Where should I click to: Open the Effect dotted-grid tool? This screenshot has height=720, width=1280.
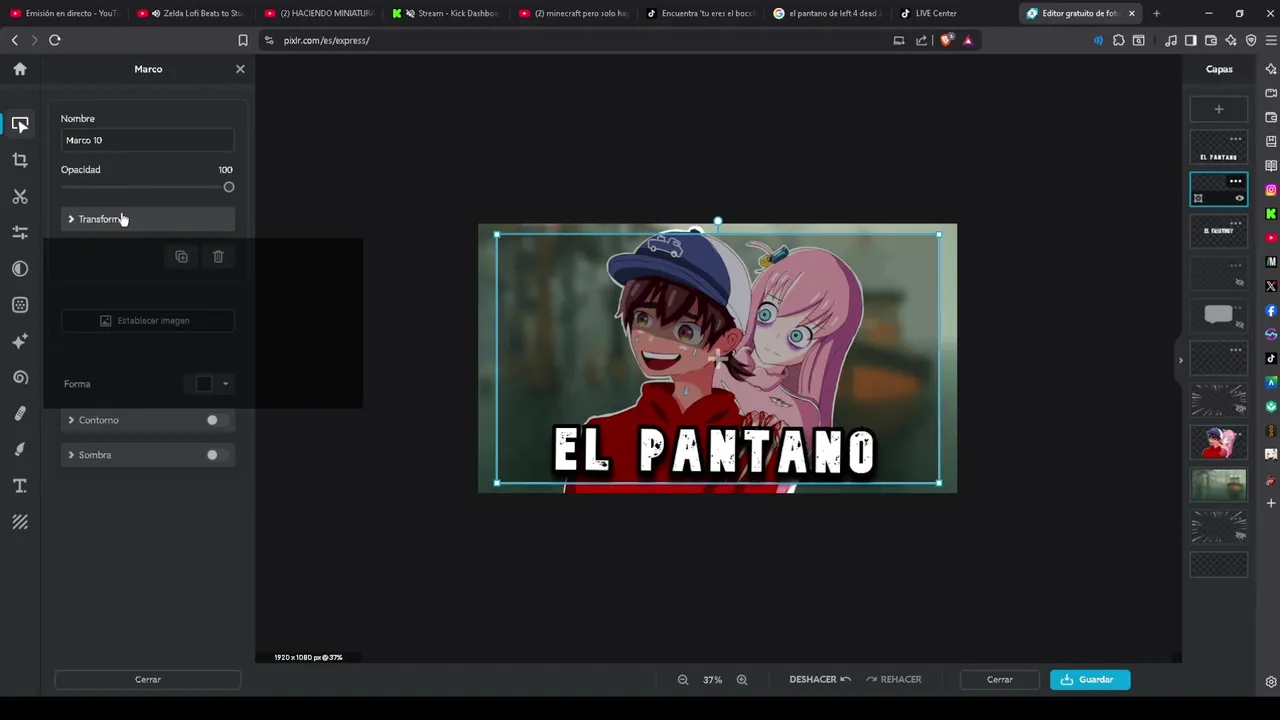tap(20, 305)
